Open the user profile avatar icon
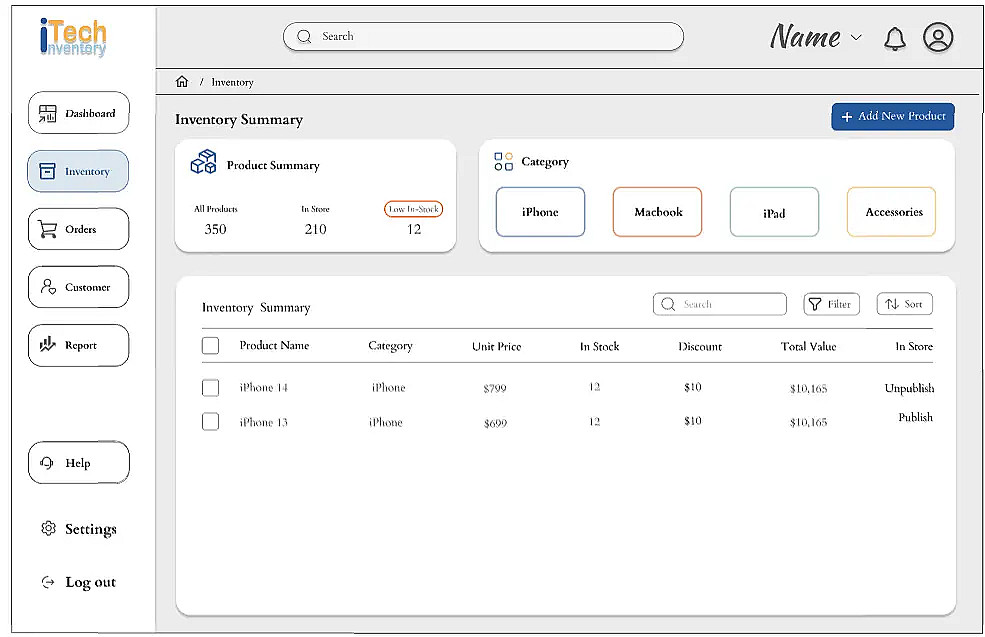Screen dimensions: 985x637 [x=938, y=37]
